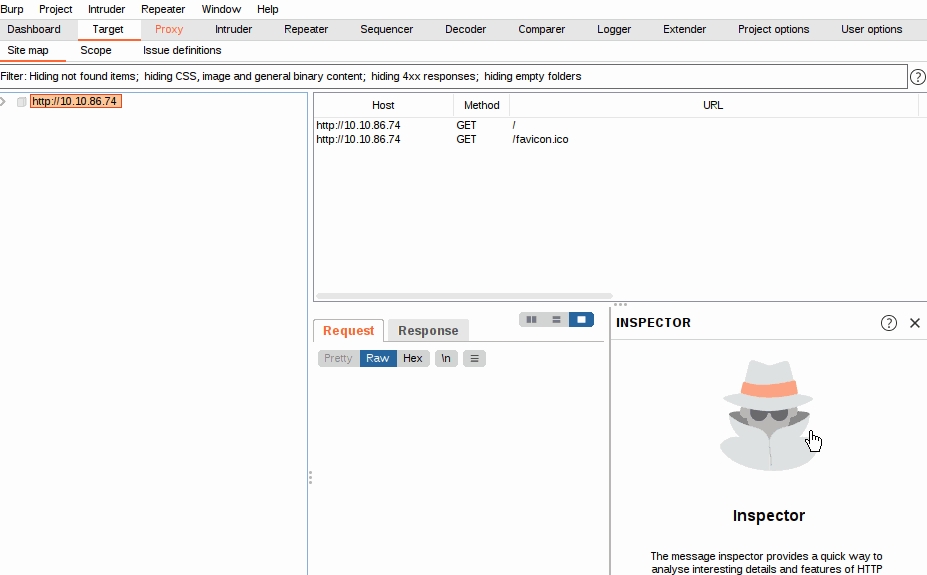The height and width of the screenshot is (575, 927).
Task: Select the /favicon.ico request row
Action: click(540, 140)
